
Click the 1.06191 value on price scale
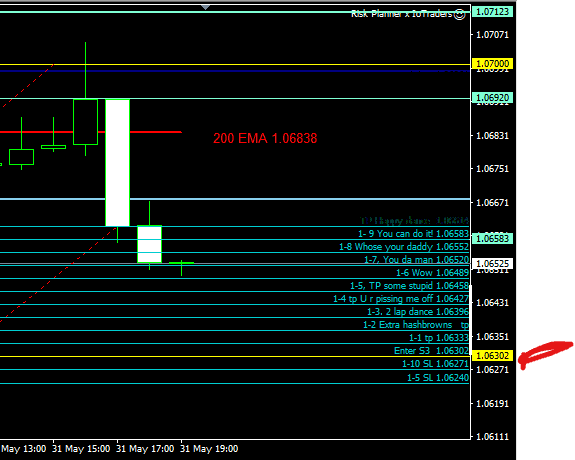tap(492, 404)
